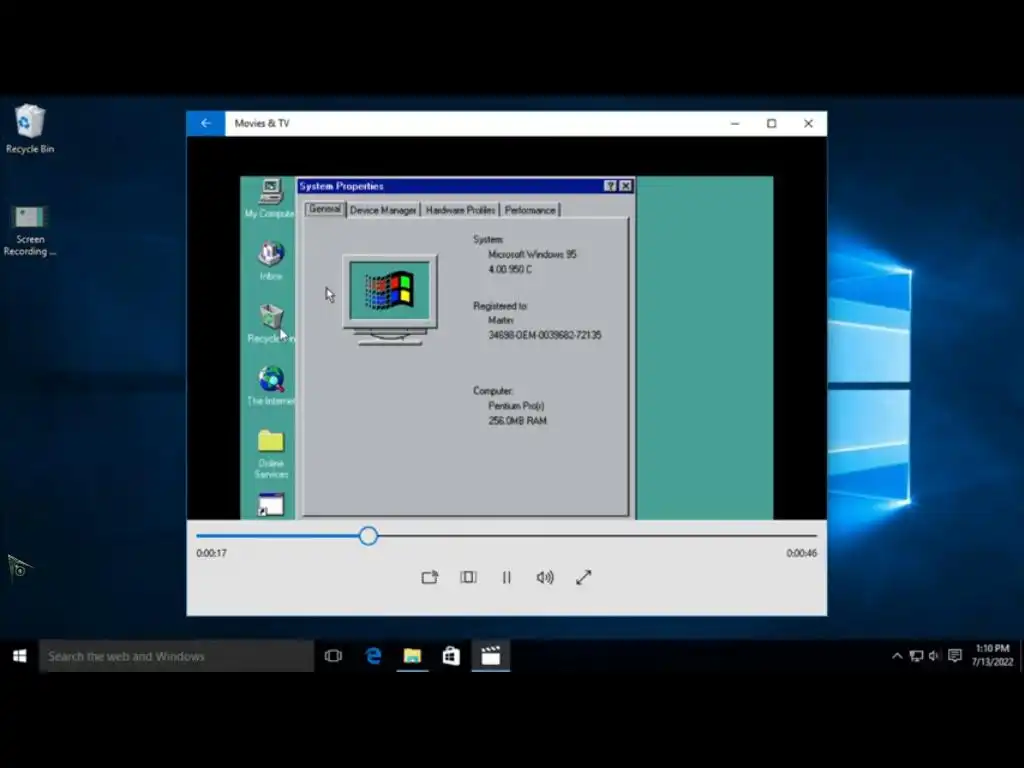This screenshot has width=1024, height=768.
Task: Click the Inbox icon in the video
Action: click(x=271, y=260)
